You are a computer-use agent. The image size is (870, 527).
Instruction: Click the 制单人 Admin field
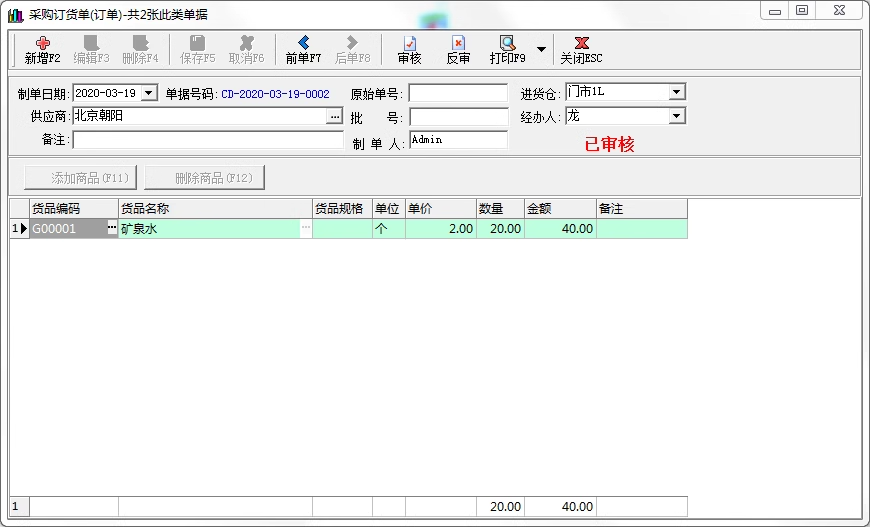(458, 140)
